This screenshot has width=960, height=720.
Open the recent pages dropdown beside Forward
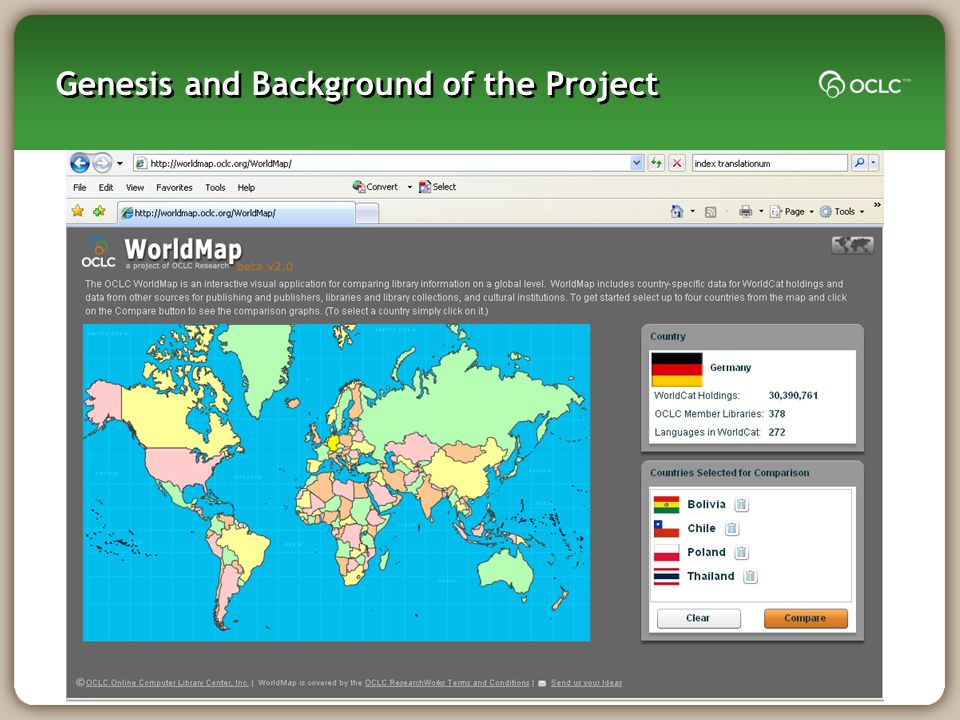(120, 163)
